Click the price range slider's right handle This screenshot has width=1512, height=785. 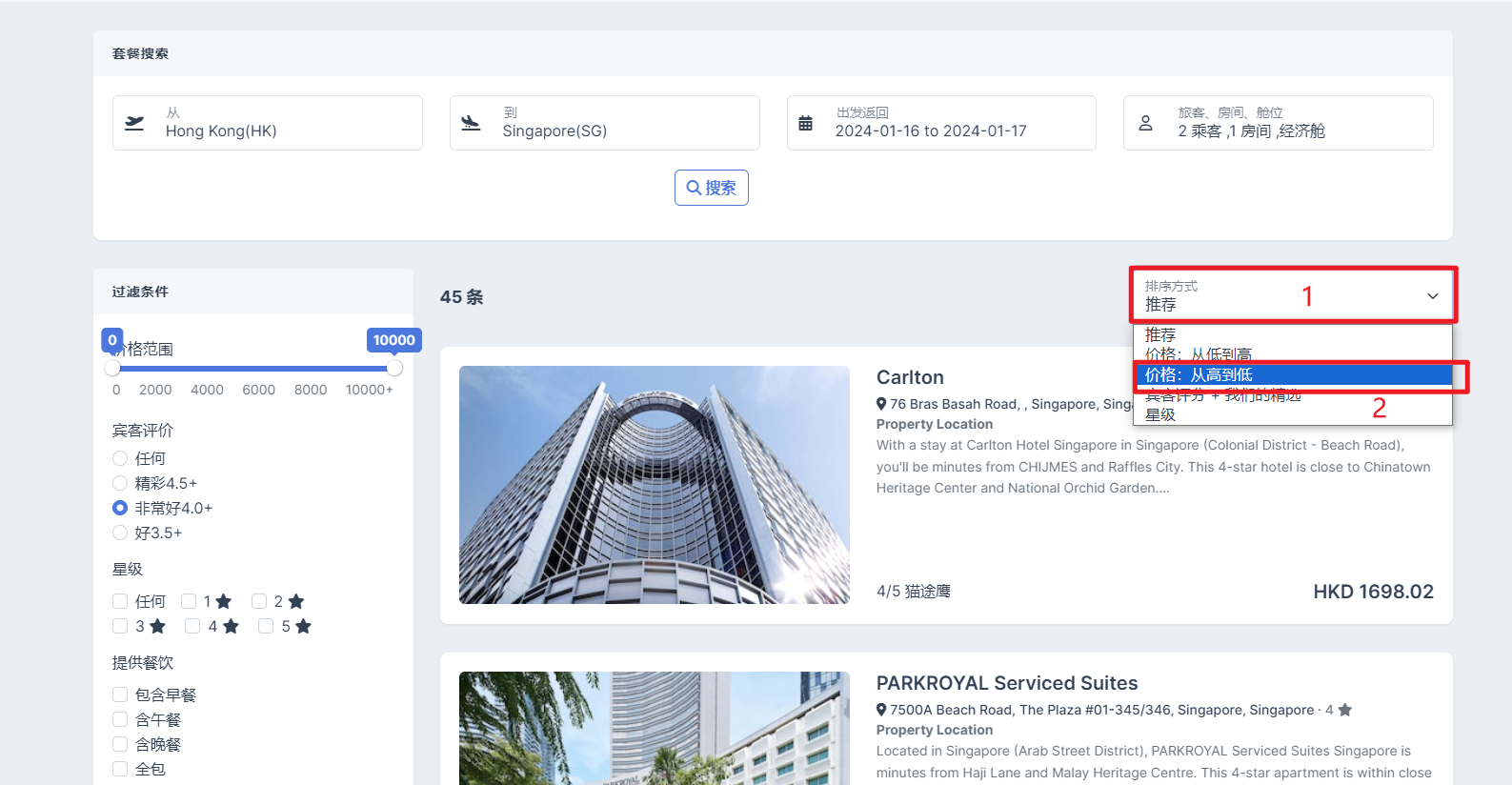[394, 368]
